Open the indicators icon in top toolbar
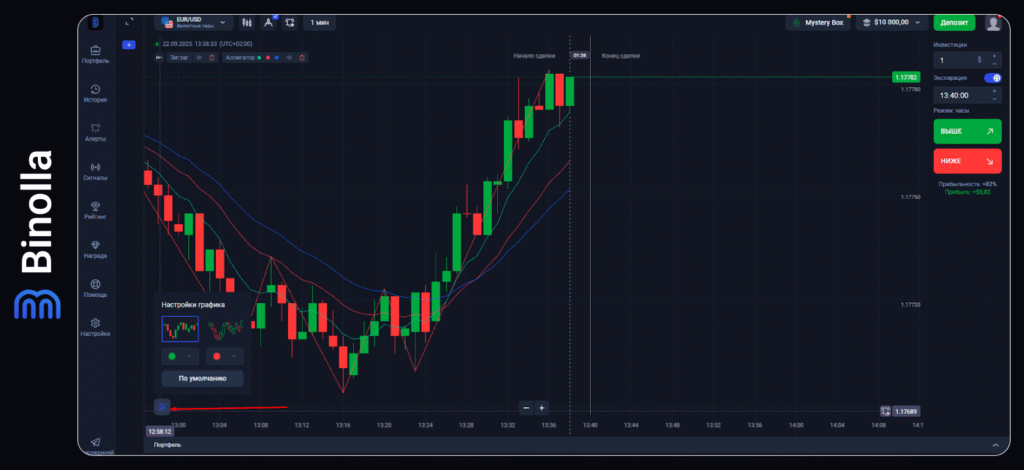1024x470 pixels. pyautogui.click(x=269, y=22)
